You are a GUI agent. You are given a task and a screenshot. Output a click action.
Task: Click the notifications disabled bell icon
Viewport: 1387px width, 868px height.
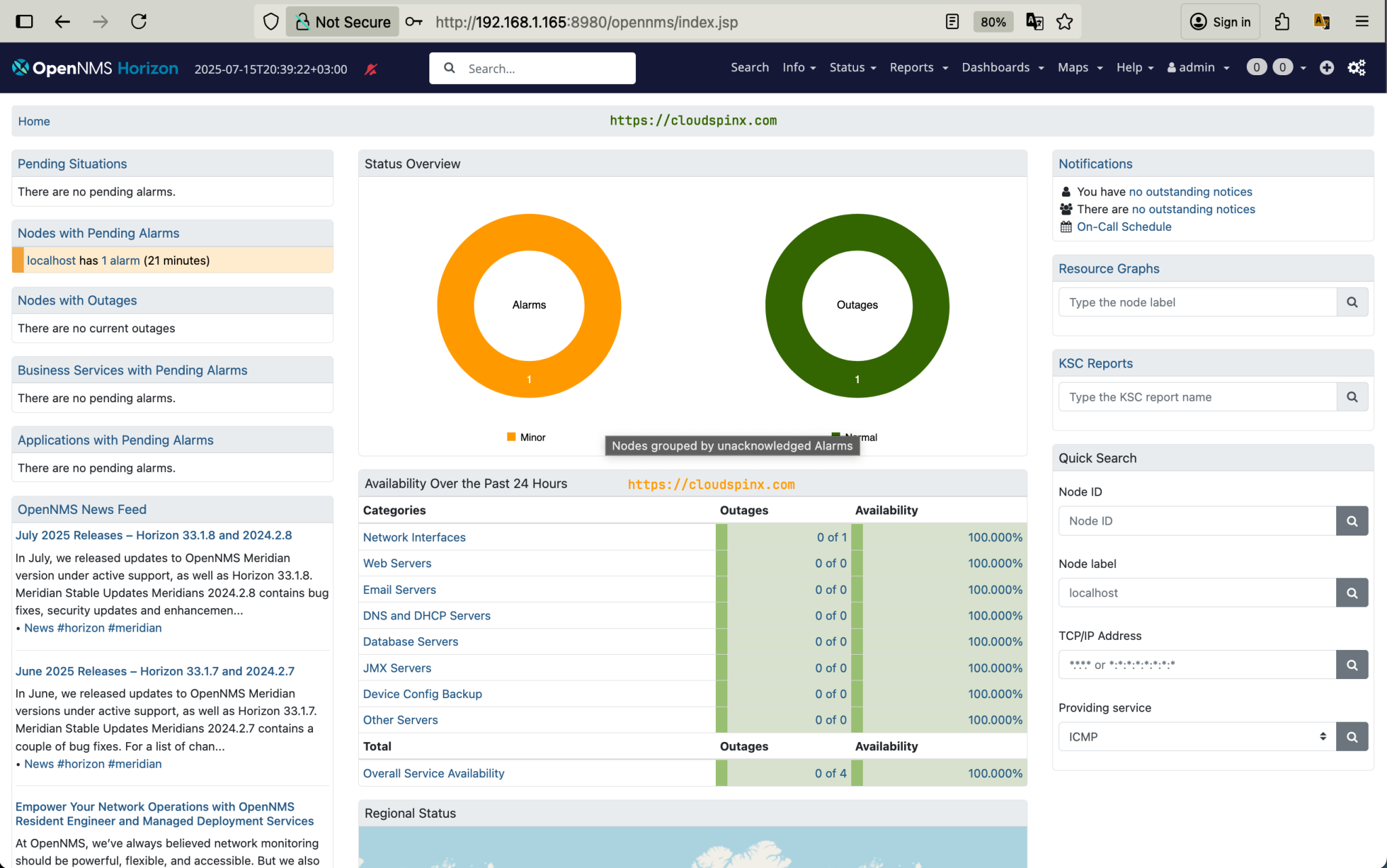pos(370,69)
